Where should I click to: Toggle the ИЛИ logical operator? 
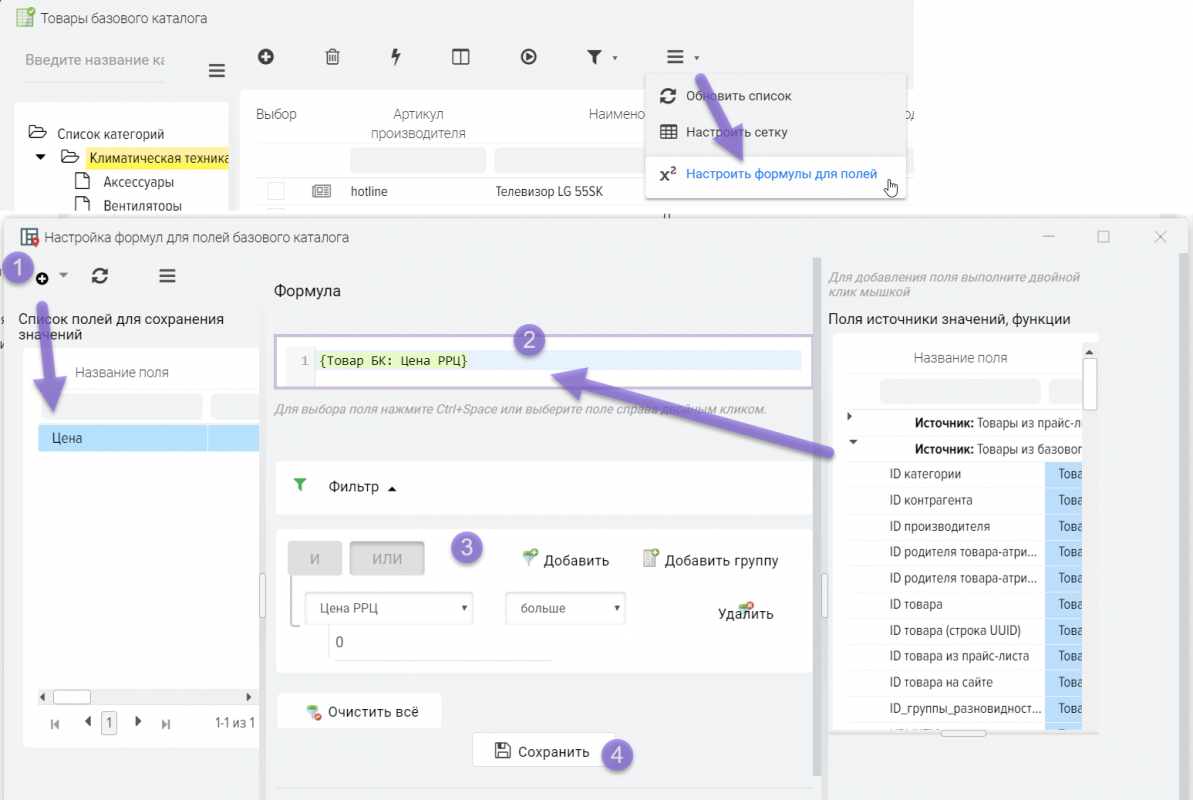click(387, 559)
